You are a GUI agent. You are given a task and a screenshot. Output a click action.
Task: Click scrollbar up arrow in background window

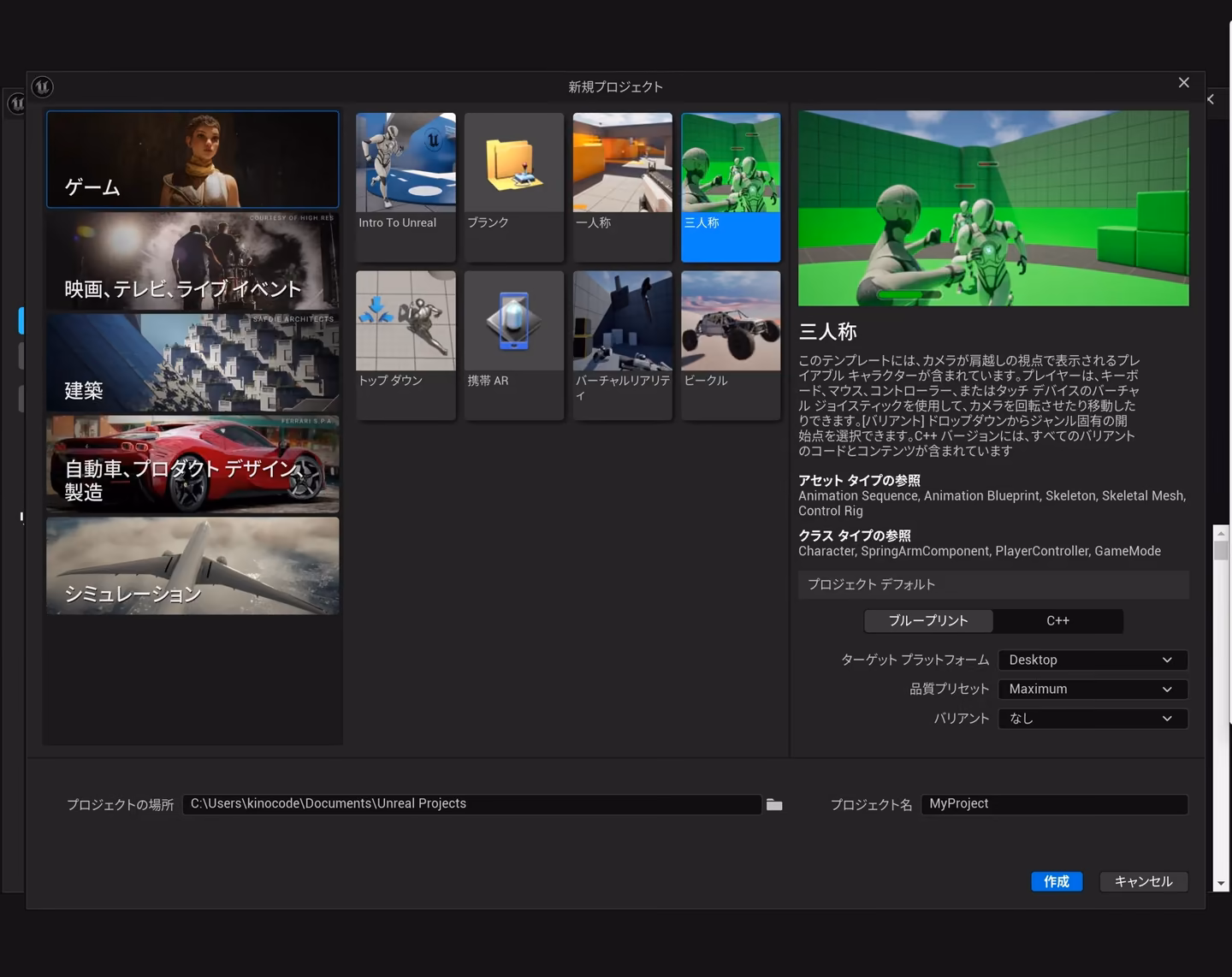click(x=1221, y=532)
